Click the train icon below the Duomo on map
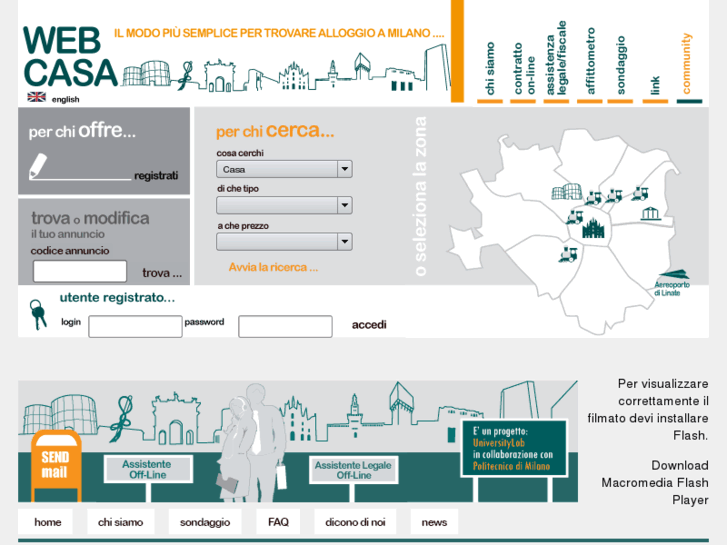 pyautogui.click(x=568, y=254)
